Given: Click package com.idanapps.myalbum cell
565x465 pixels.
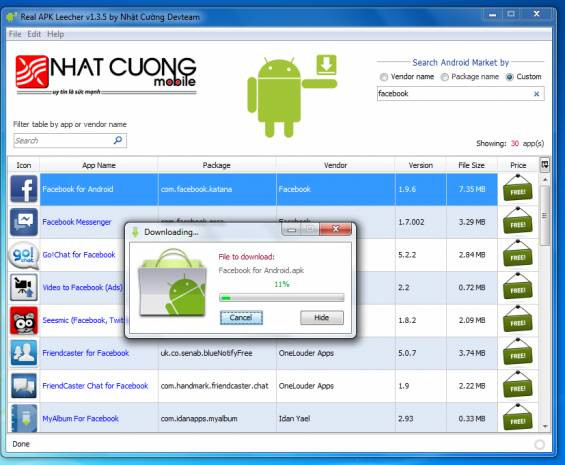Looking at the screenshot, I should [217, 418].
